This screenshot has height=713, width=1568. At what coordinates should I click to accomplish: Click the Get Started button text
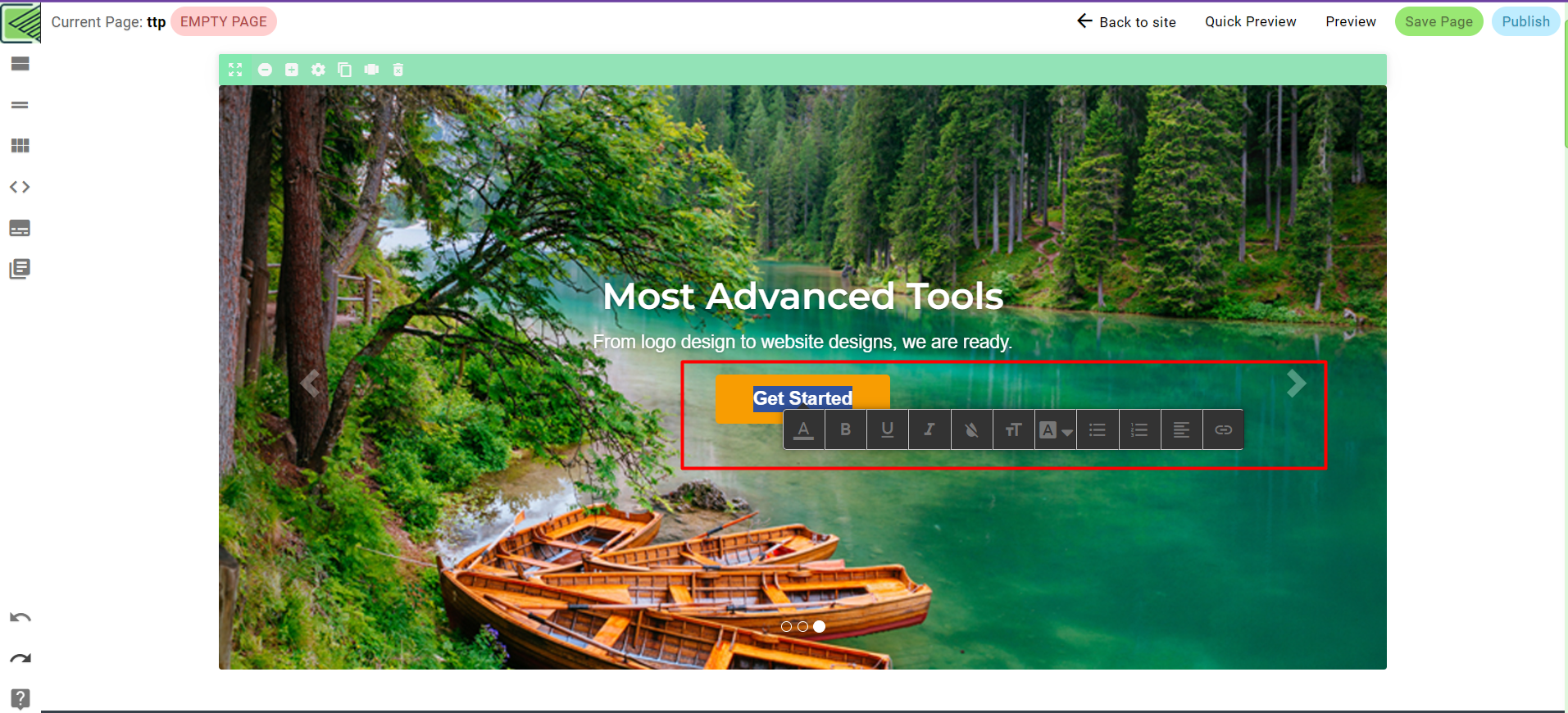coord(802,398)
